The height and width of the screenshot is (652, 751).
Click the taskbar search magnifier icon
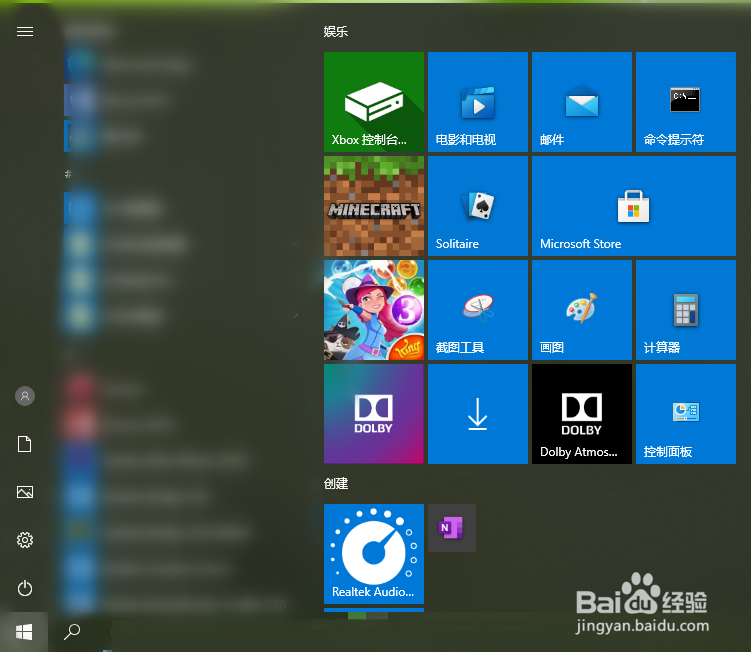click(72, 632)
